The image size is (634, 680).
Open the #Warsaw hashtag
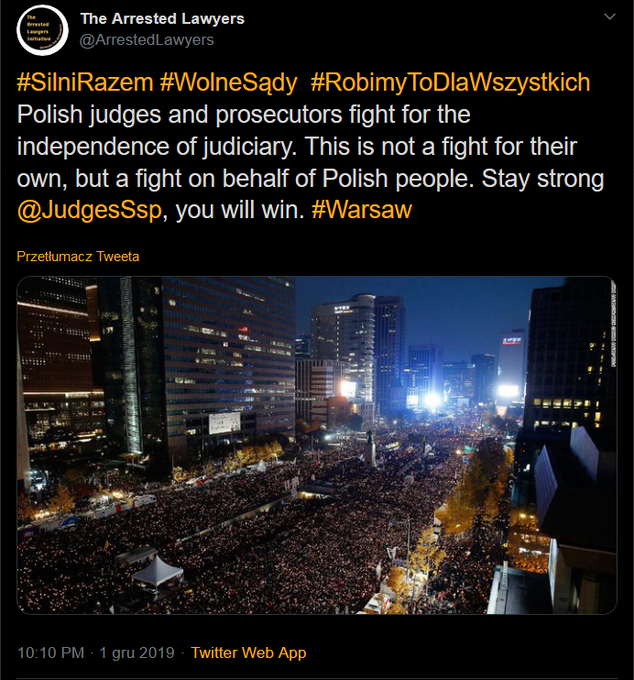click(x=362, y=210)
